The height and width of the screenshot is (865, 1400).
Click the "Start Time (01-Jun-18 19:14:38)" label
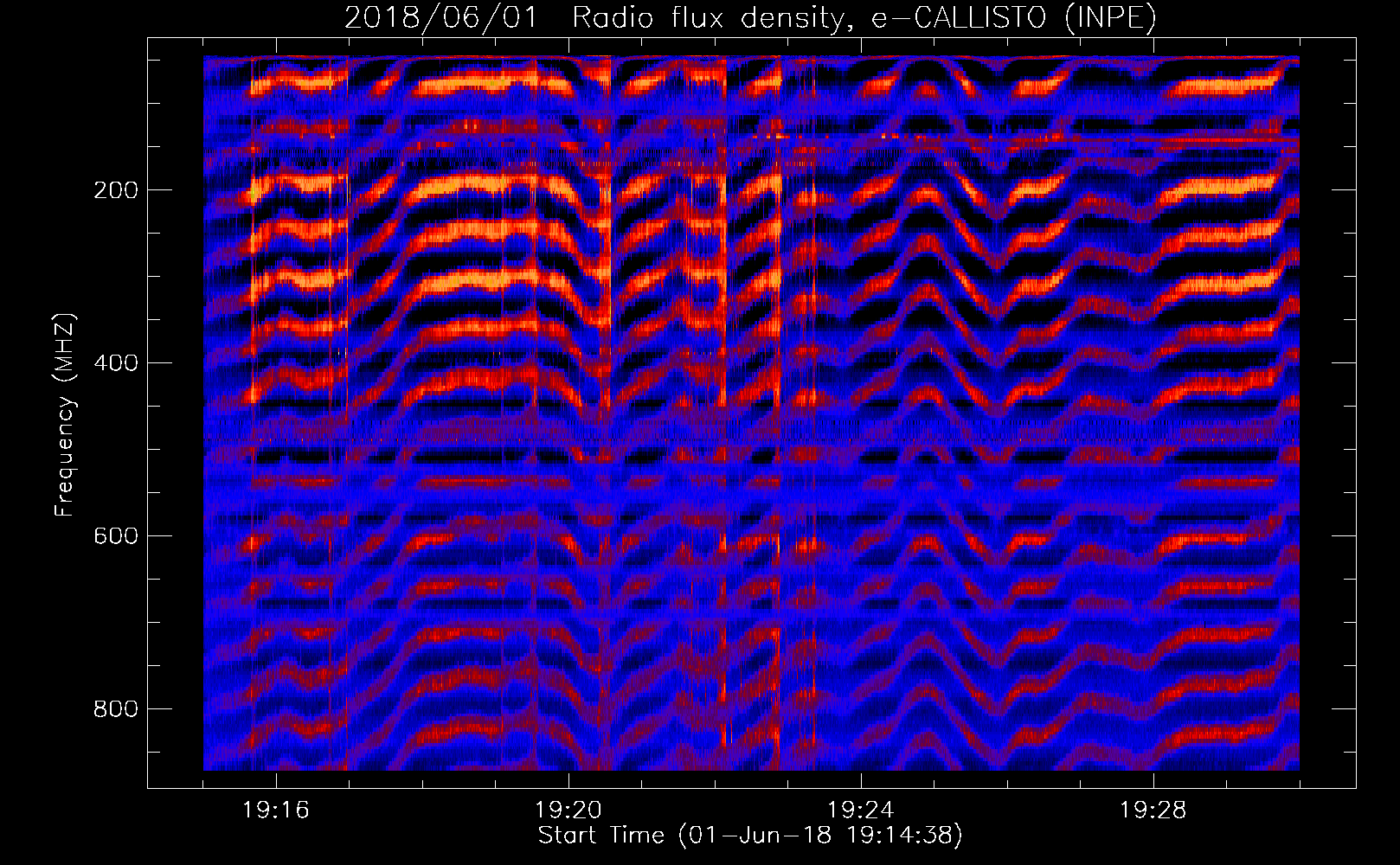point(750,836)
